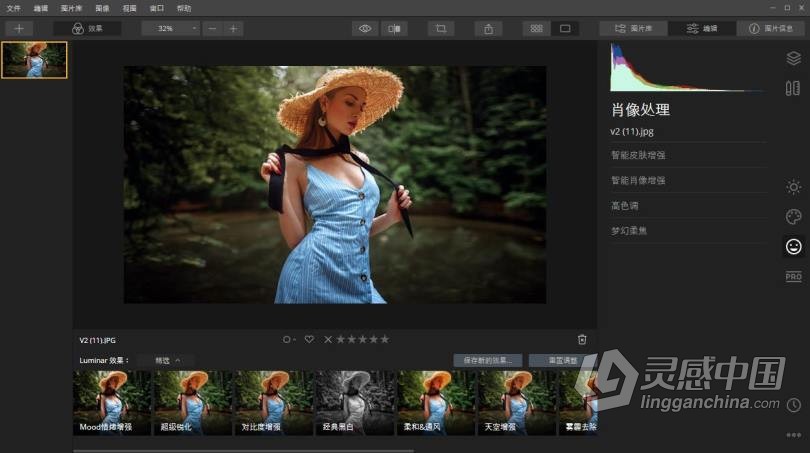This screenshot has height=453, width=810.
Task: Click the three dots more options icon
Action: (793, 435)
